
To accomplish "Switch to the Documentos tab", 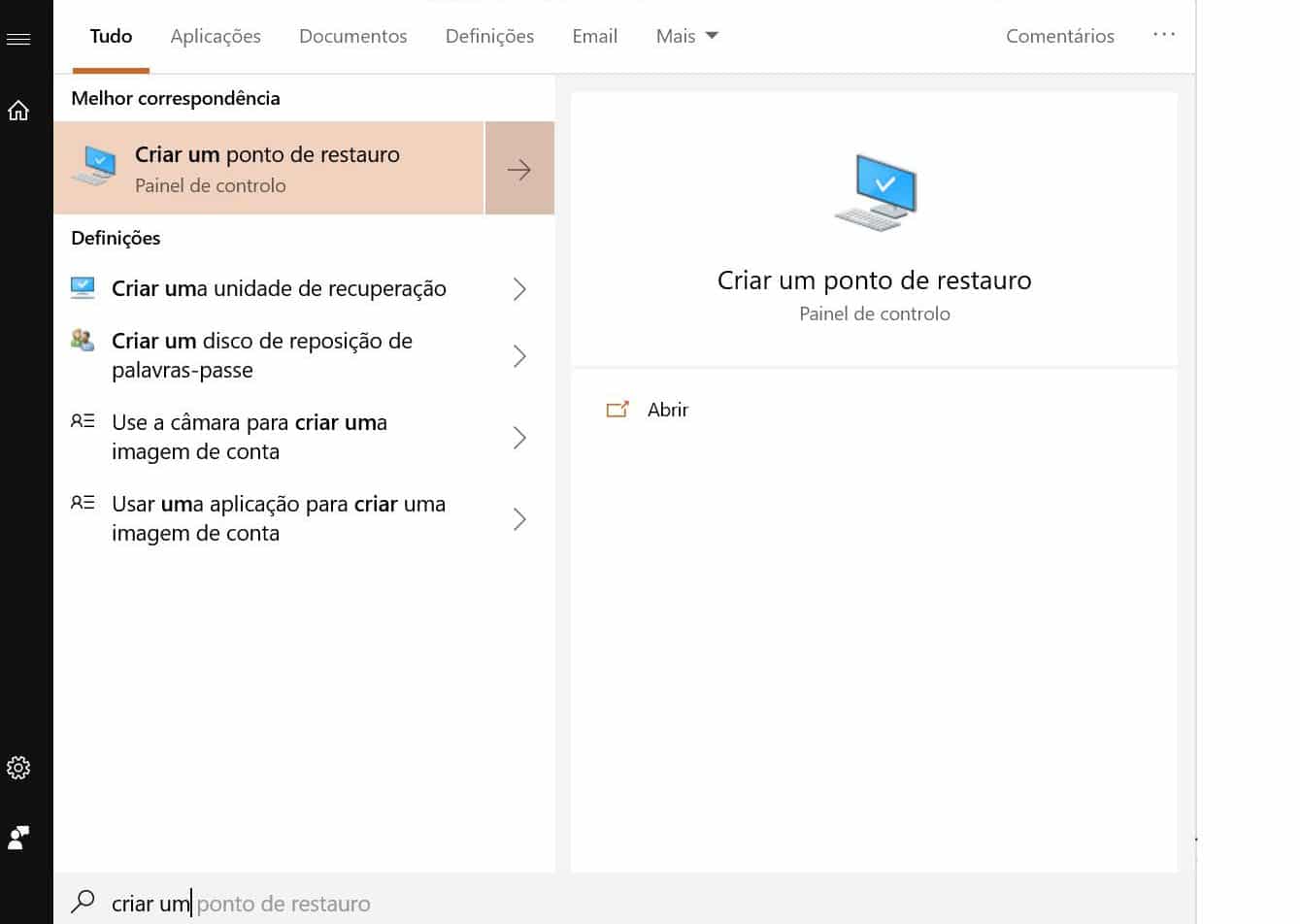I will tap(353, 36).
